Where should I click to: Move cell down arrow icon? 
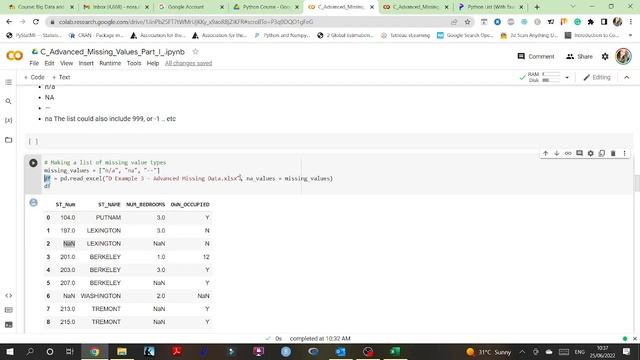(556, 153)
